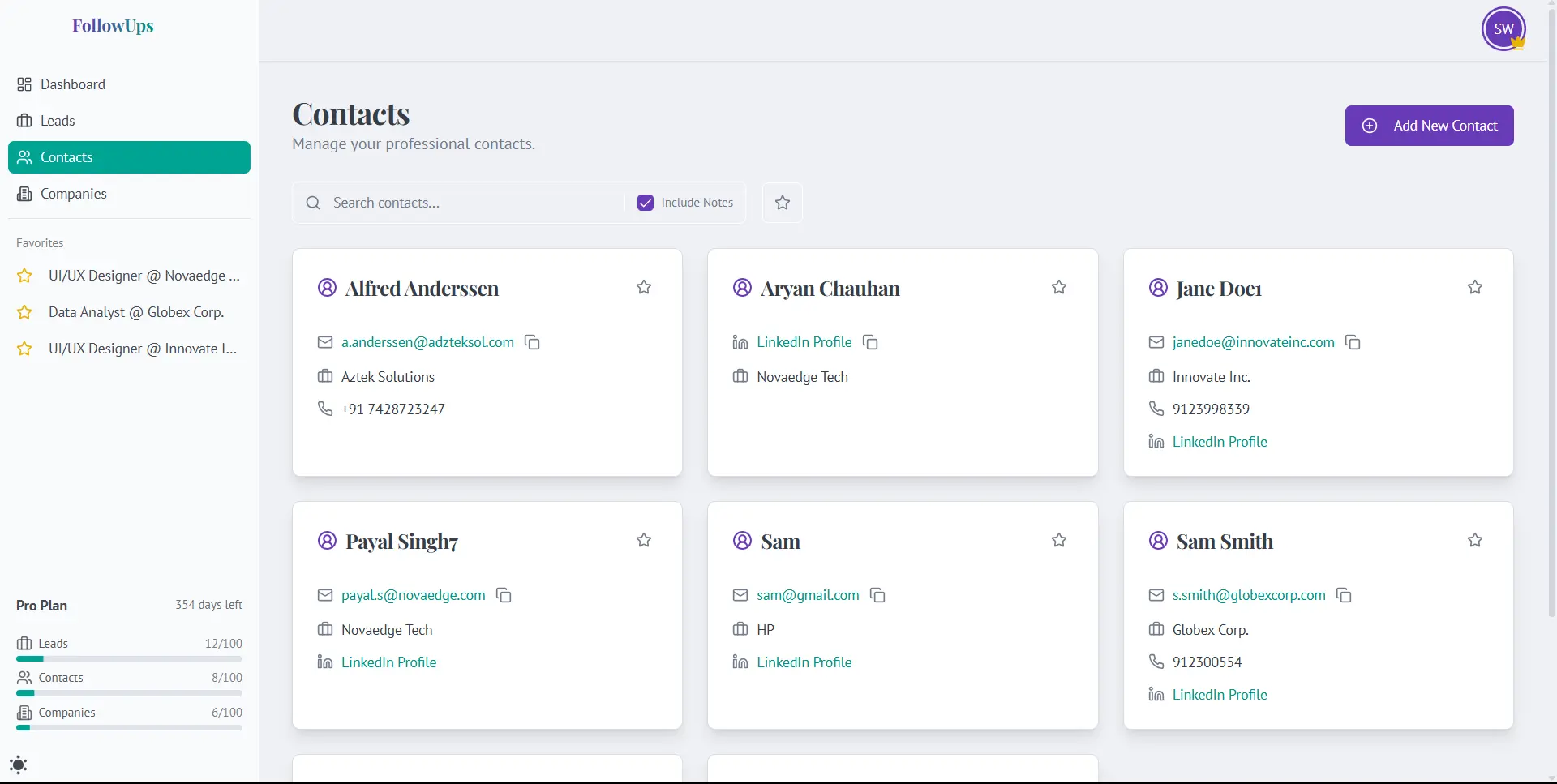Image resolution: width=1557 pixels, height=784 pixels.
Task: Open the Sam Smith contact name
Action: [x=1225, y=542]
